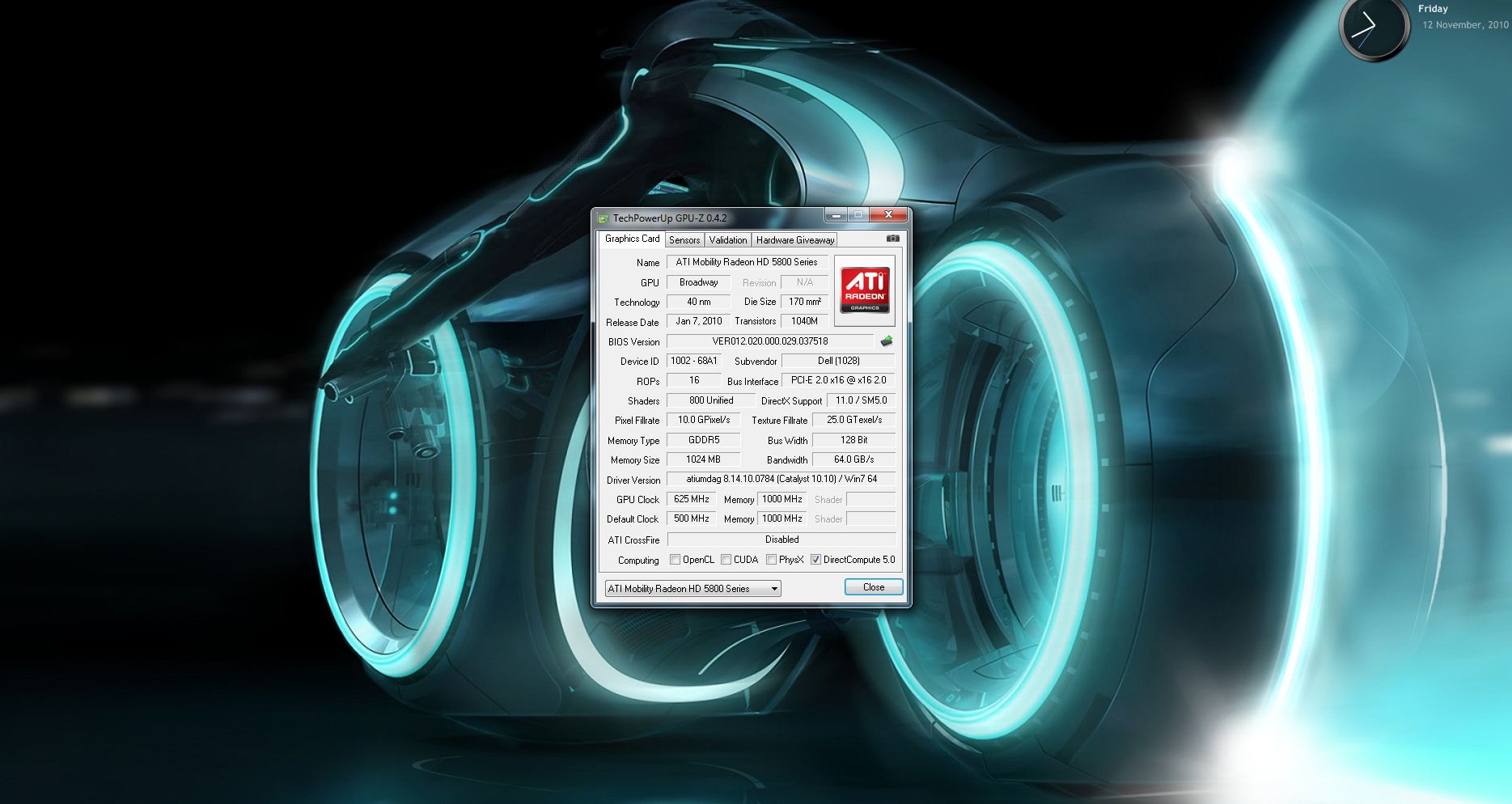Click the DirectX Support value 11.0 / SM5.0
The height and width of the screenshot is (804, 1512).
pos(861,400)
